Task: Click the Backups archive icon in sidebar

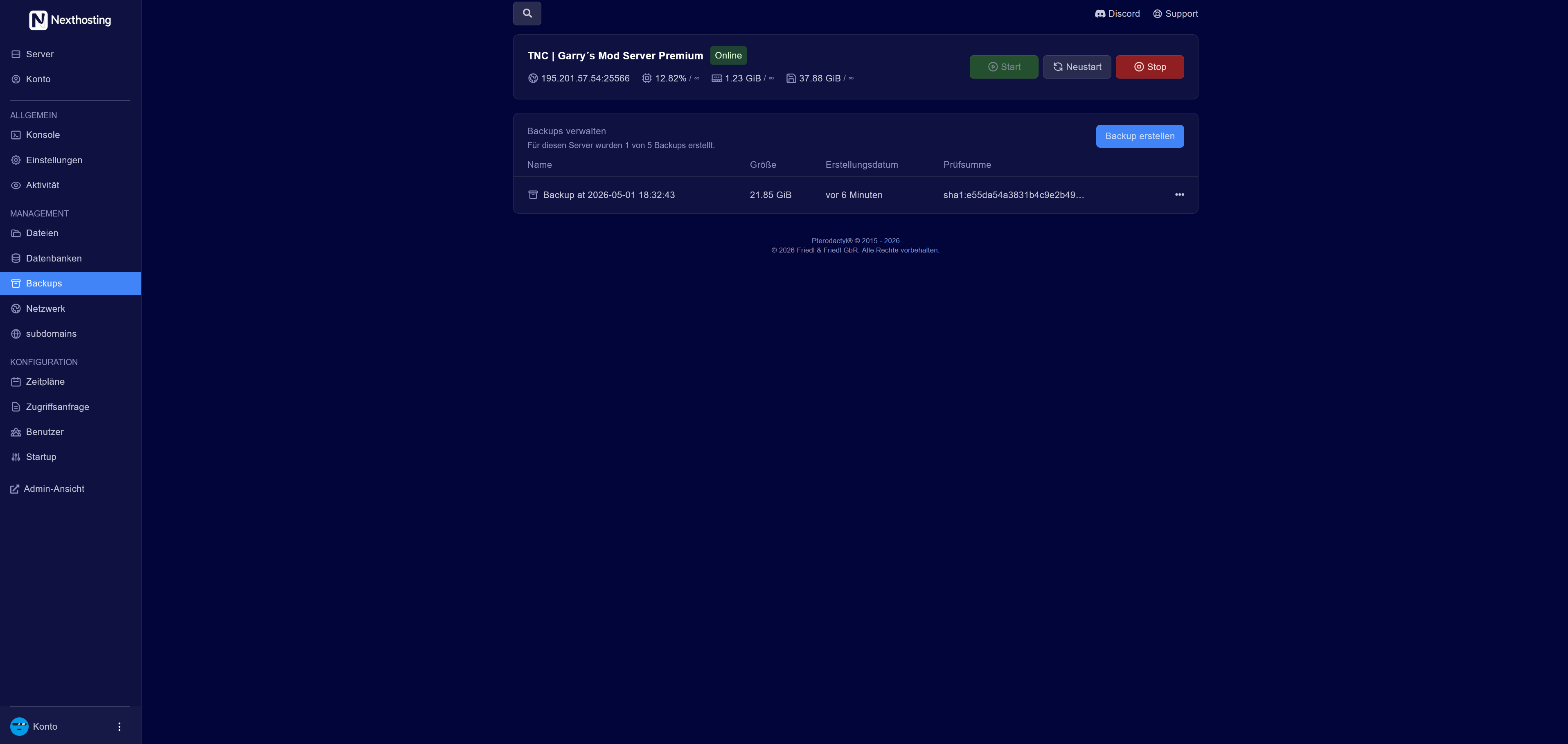Action: click(16, 284)
